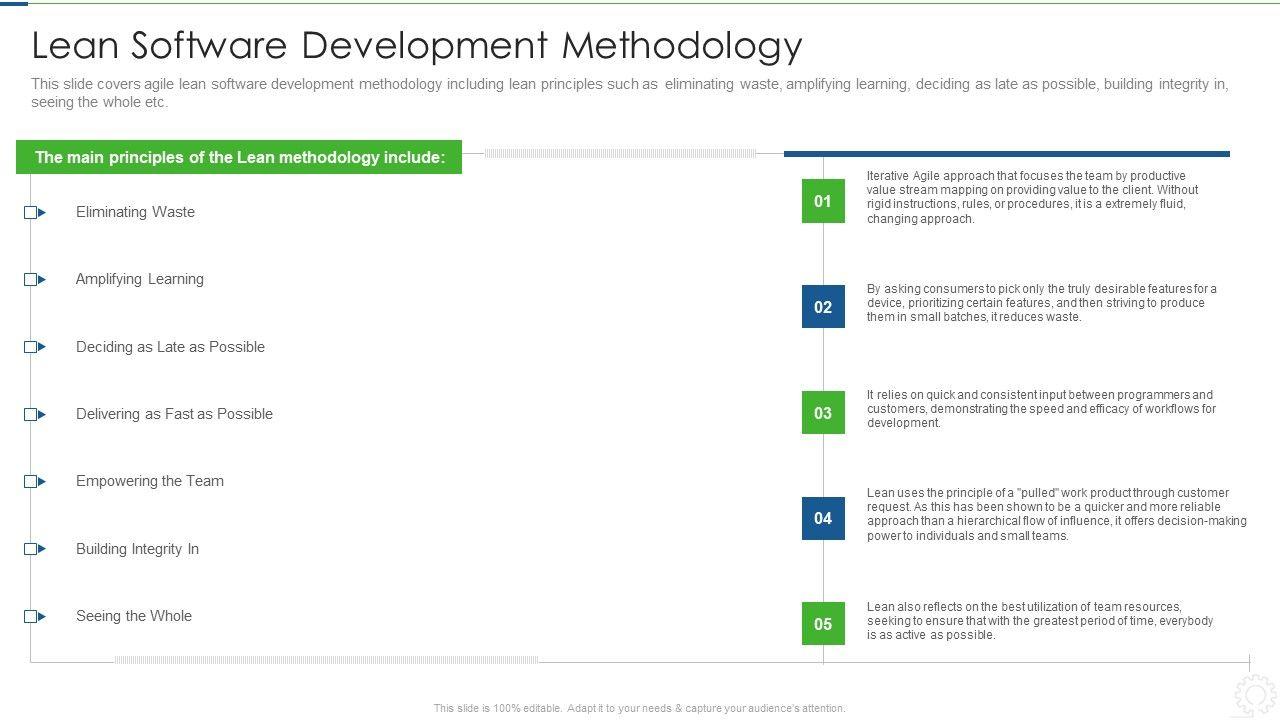Select the green 05 number box
The width and height of the screenshot is (1280, 720).
tap(823, 624)
